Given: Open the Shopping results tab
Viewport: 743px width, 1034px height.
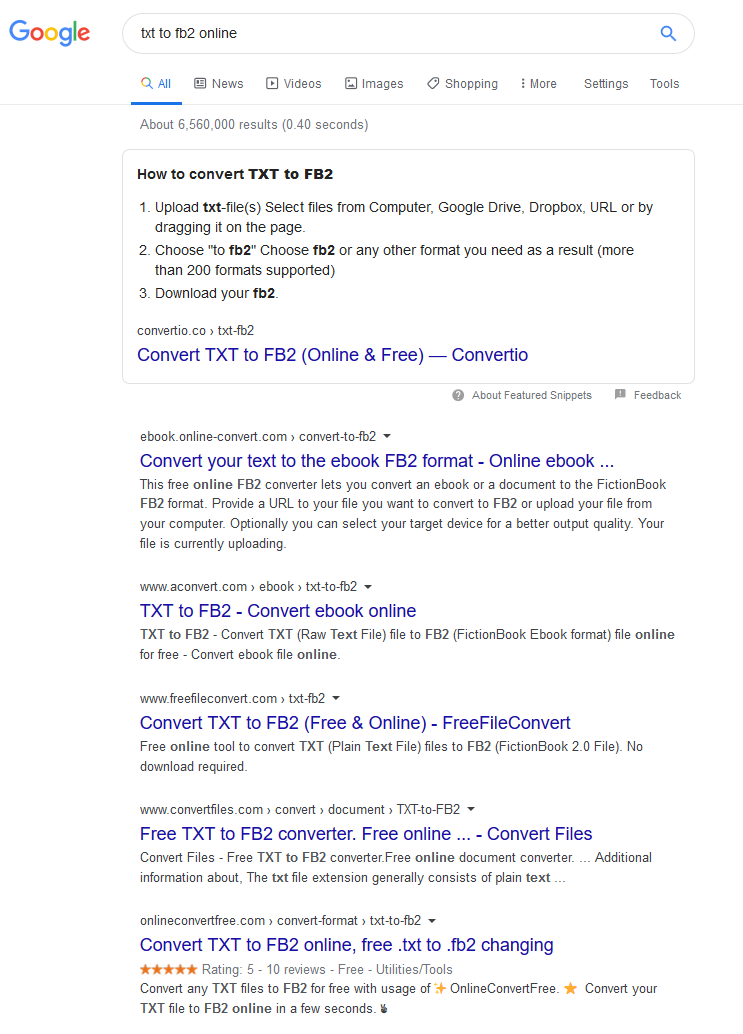Looking at the screenshot, I should pyautogui.click(x=462, y=84).
